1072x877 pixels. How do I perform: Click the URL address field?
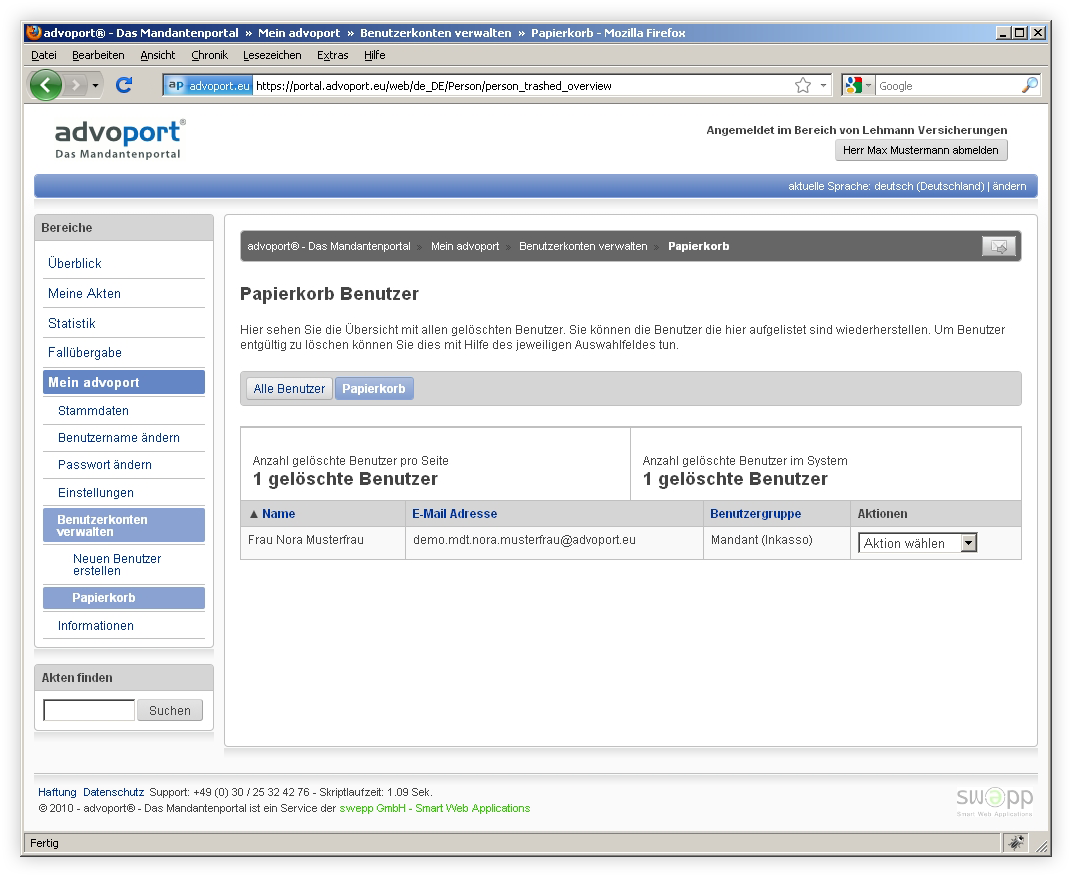[522, 85]
